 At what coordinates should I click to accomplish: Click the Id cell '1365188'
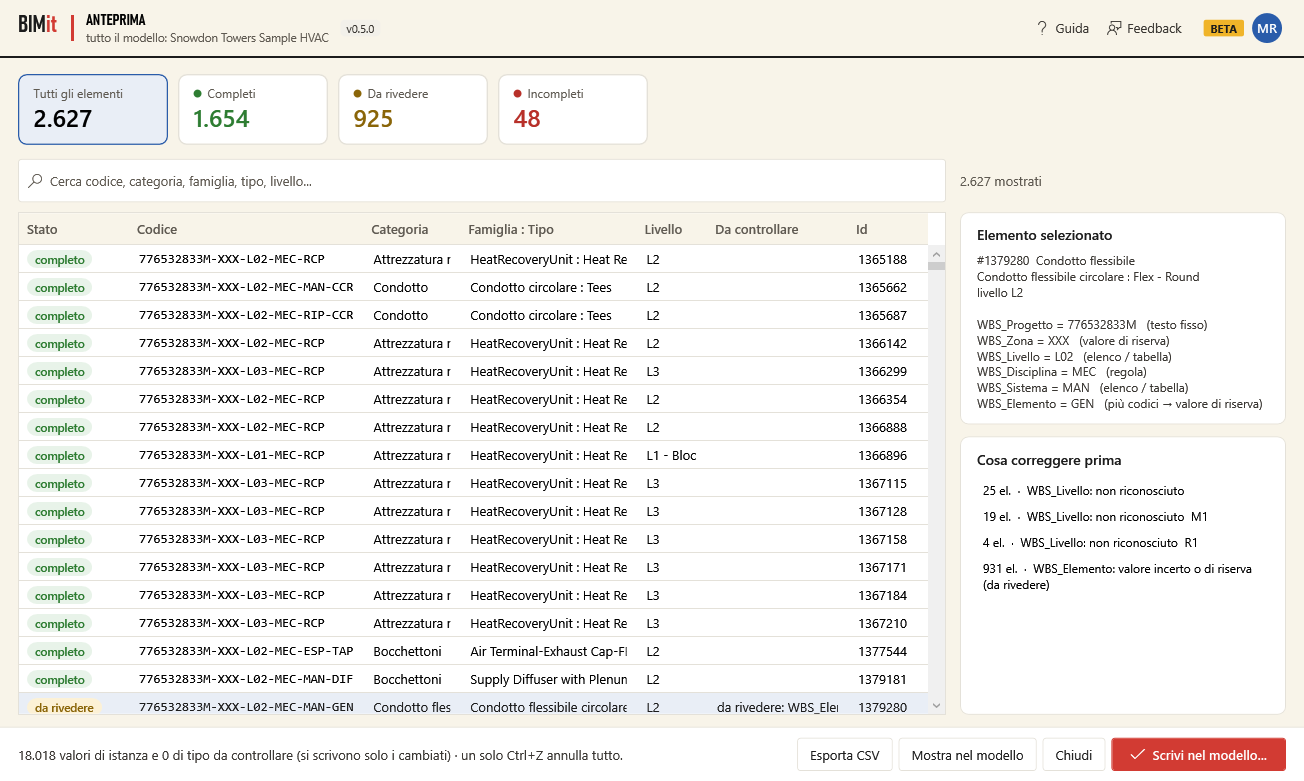click(882, 259)
